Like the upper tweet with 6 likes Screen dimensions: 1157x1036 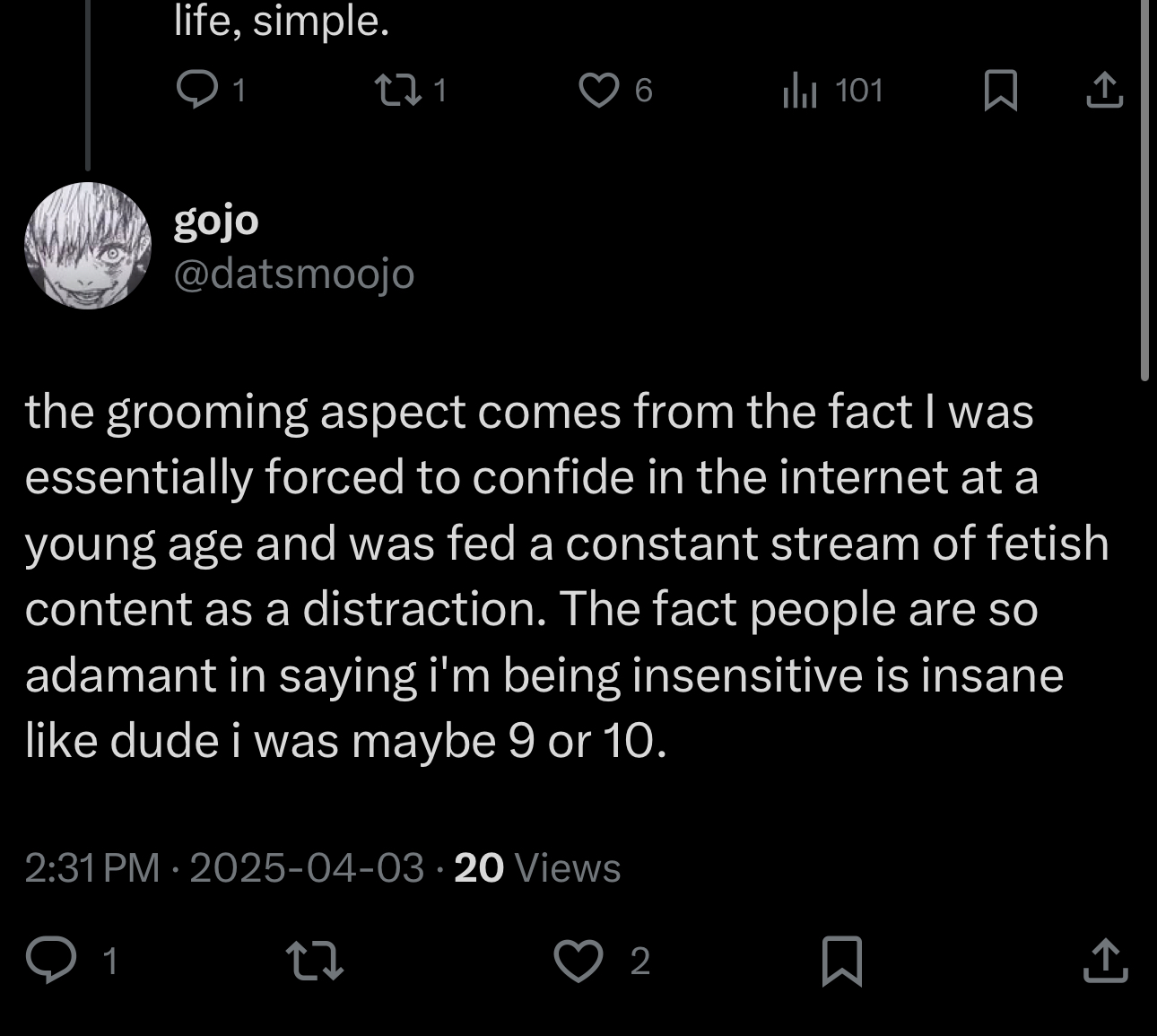tap(598, 90)
